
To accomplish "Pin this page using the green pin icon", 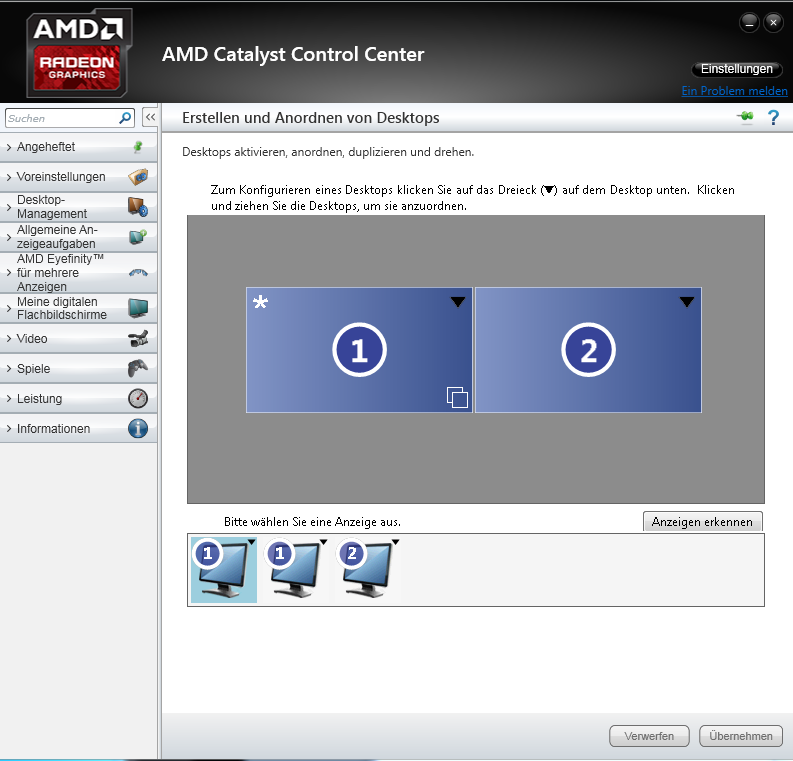I will pyautogui.click(x=745, y=117).
